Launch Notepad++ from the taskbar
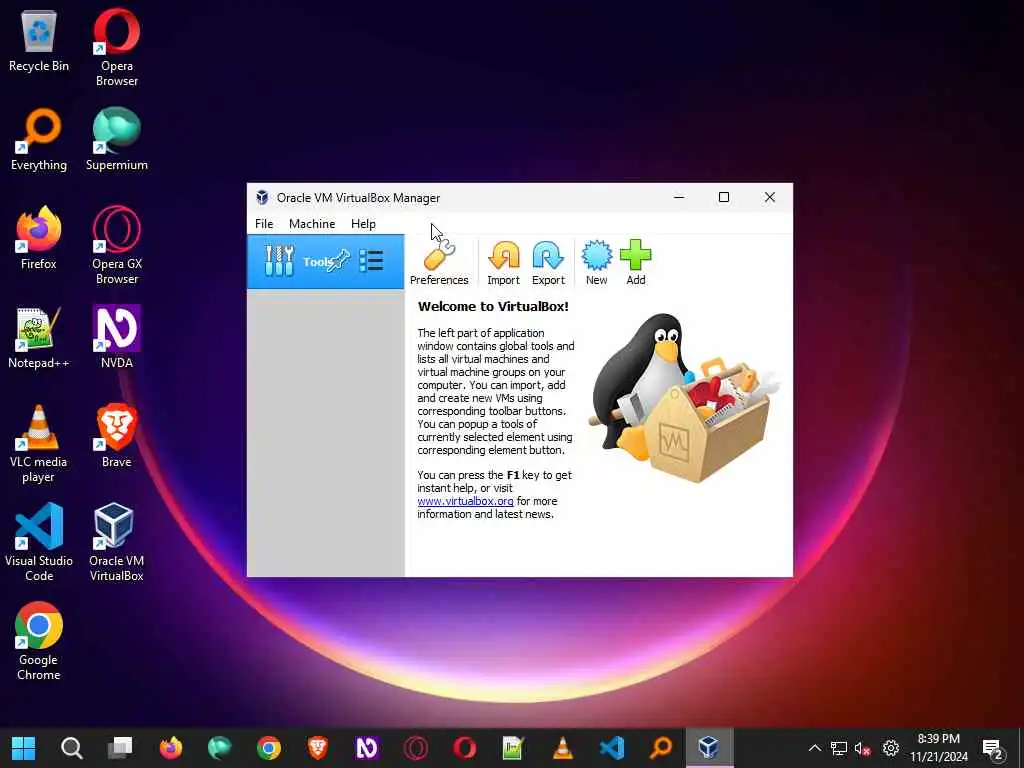Screen dimensions: 1024x768 (x=513, y=748)
